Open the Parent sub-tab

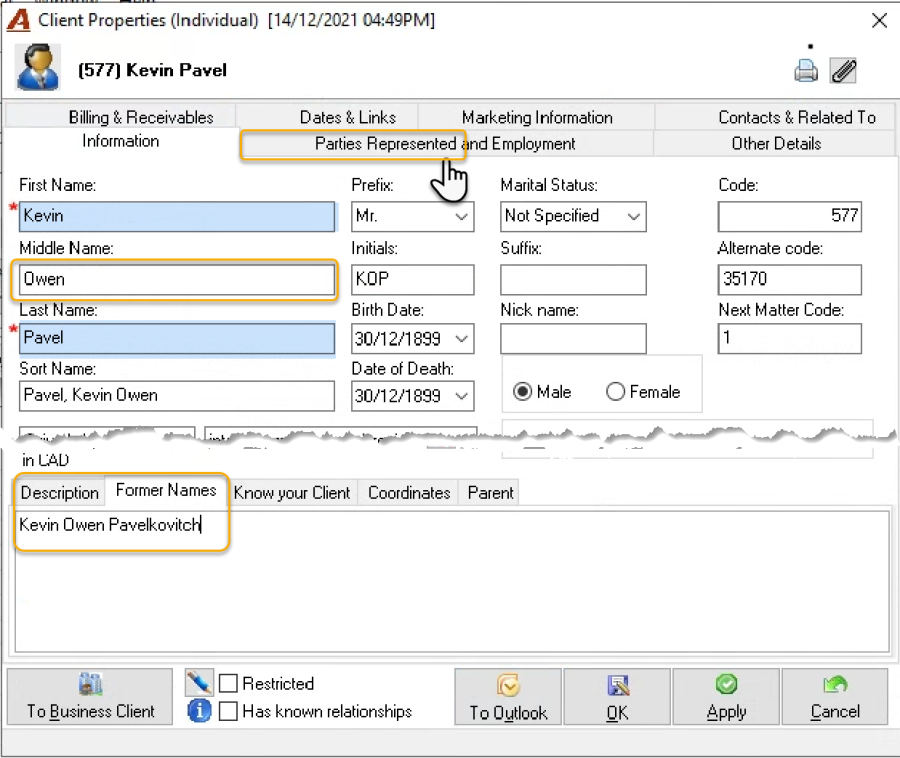point(490,493)
